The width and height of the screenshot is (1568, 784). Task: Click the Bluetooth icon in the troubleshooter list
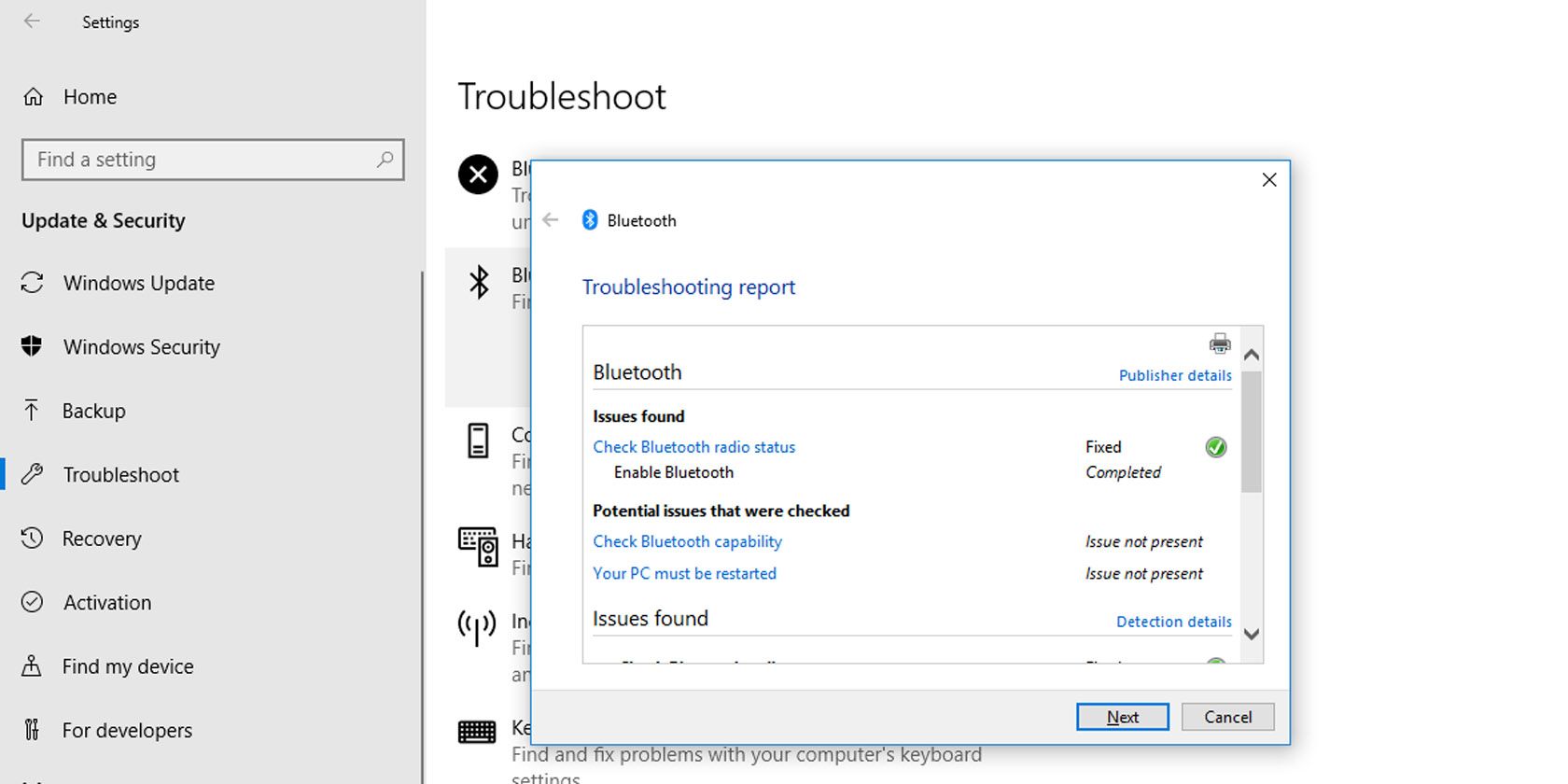[479, 282]
